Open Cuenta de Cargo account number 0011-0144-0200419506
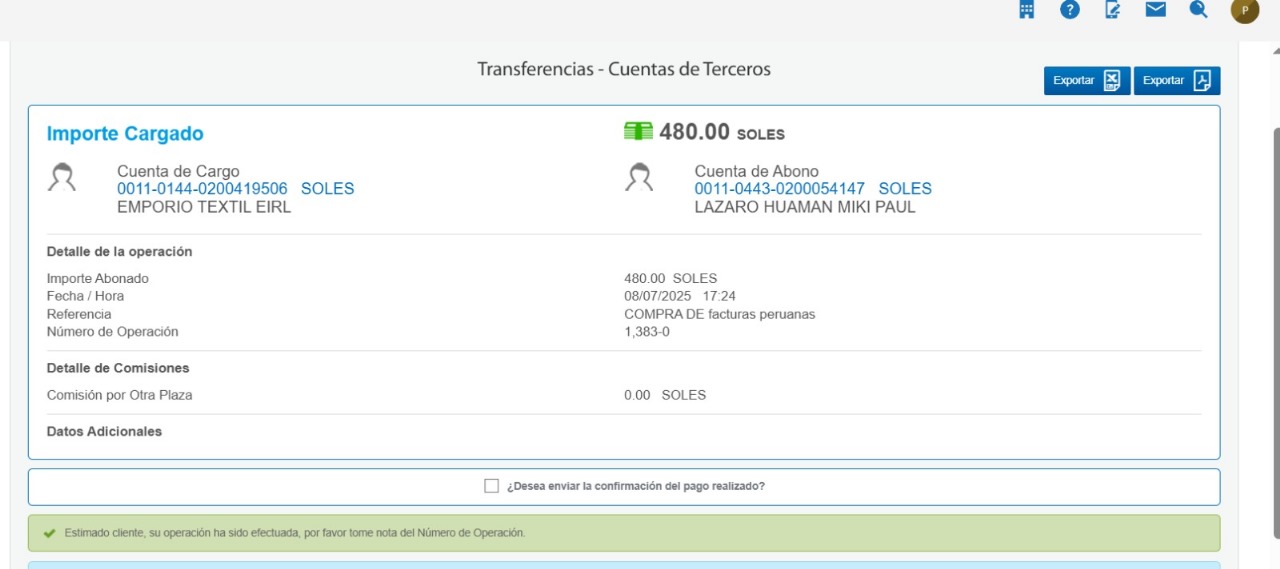This screenshot has width=1280, height=569. 202,189
